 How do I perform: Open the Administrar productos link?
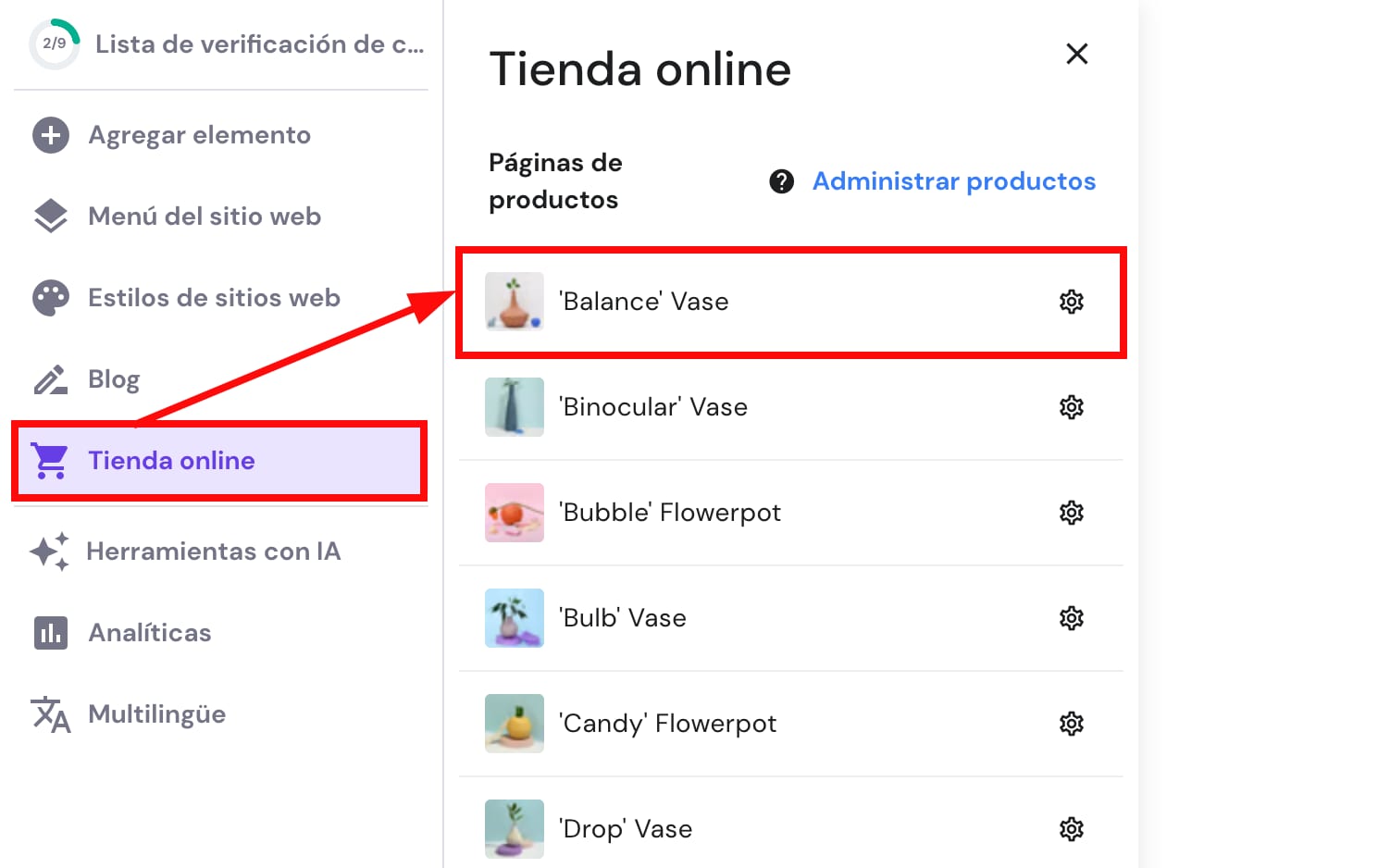954,180
